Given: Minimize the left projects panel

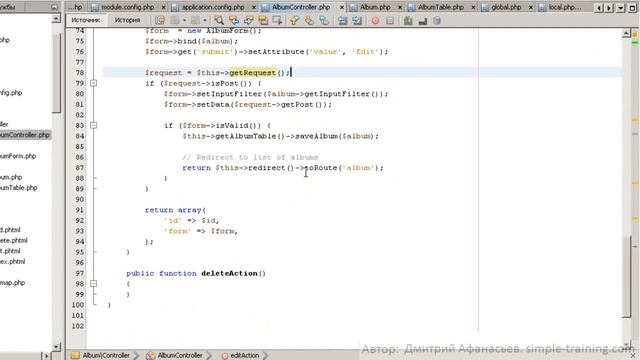Looking at the screenshot, I should point(54,7).
